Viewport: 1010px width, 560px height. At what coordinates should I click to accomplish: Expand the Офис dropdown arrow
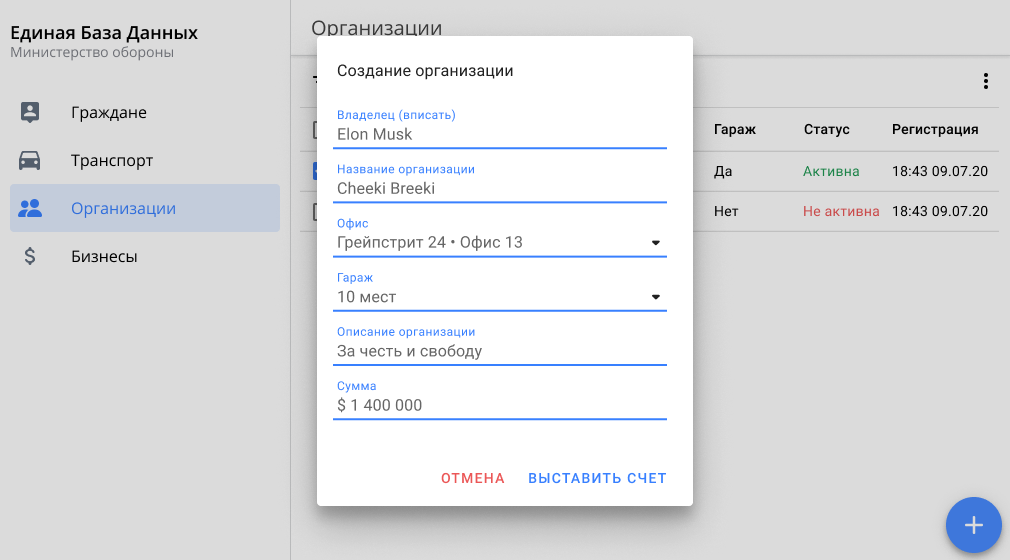click(656, 242)
